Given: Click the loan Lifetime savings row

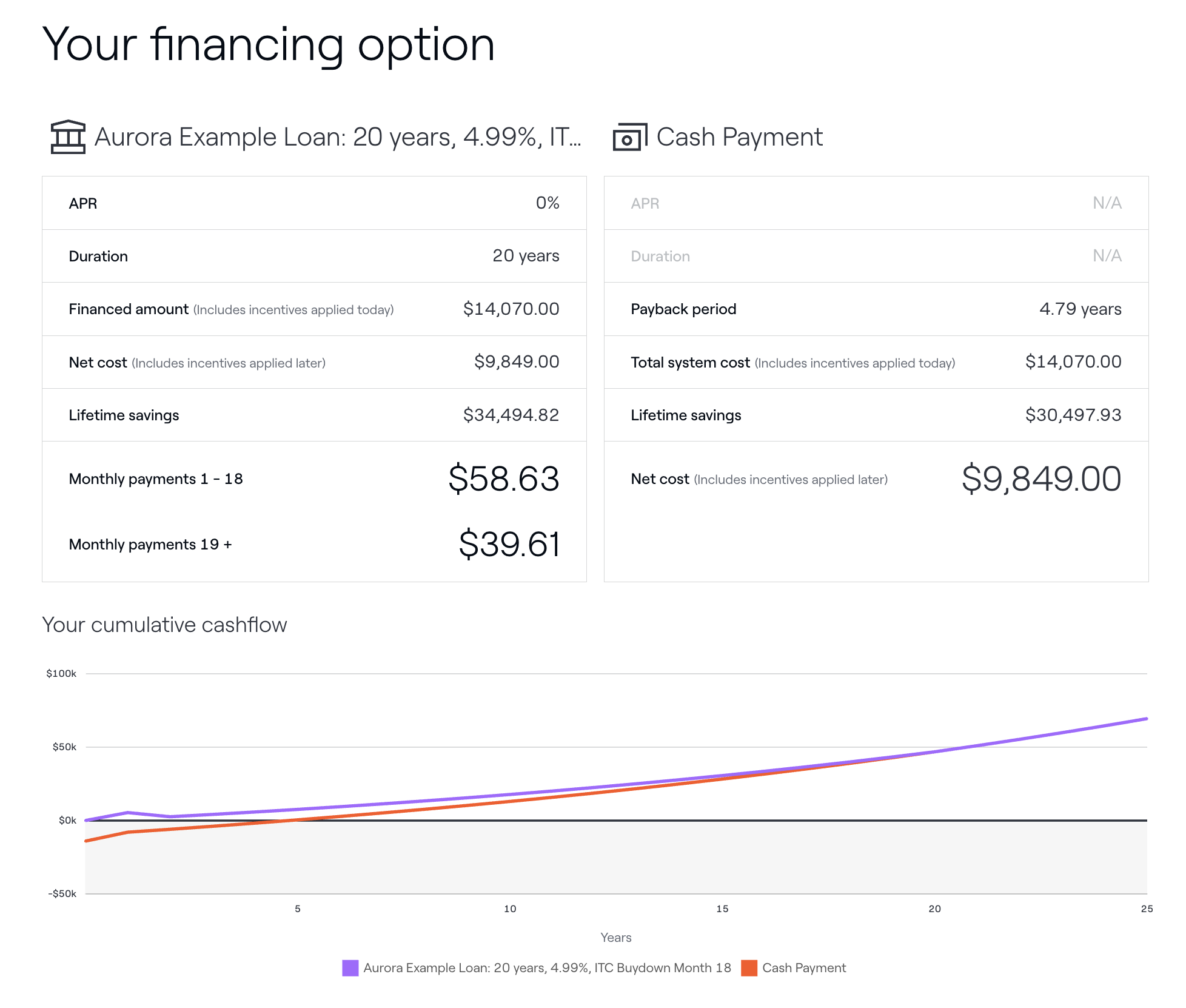Looking at the screenshot, I should [314, 415].
